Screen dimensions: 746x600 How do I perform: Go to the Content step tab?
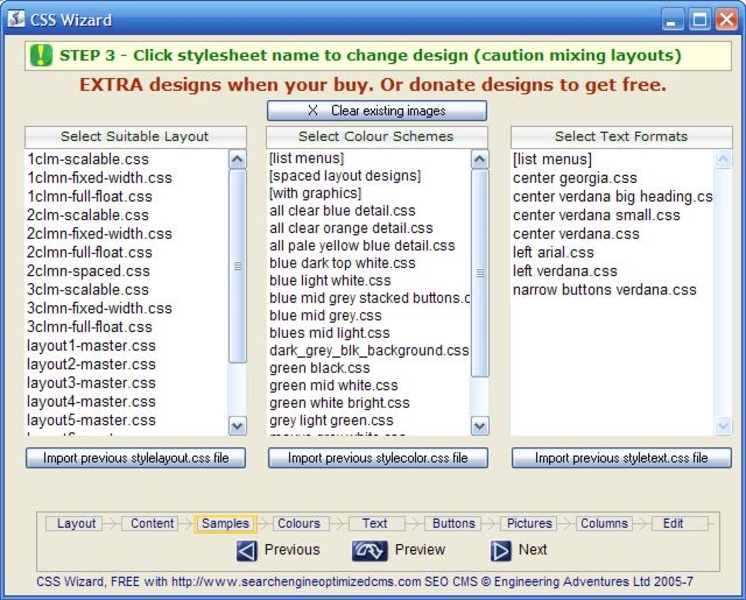[152, 523]
